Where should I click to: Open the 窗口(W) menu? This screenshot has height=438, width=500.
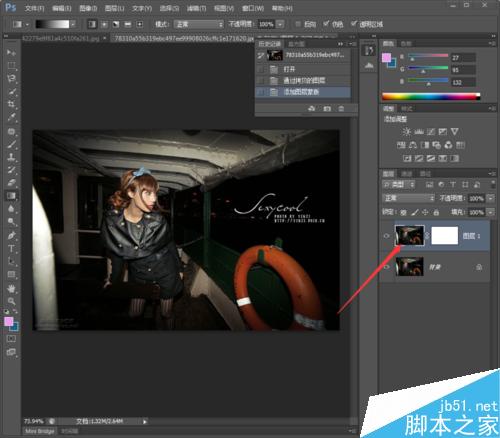(x=253, y=8)
